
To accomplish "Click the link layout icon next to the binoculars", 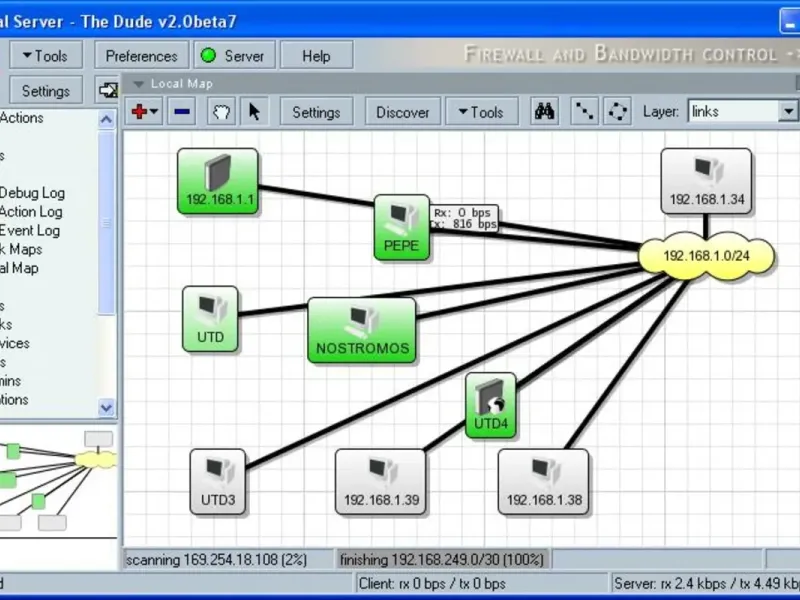I will 584,111.
